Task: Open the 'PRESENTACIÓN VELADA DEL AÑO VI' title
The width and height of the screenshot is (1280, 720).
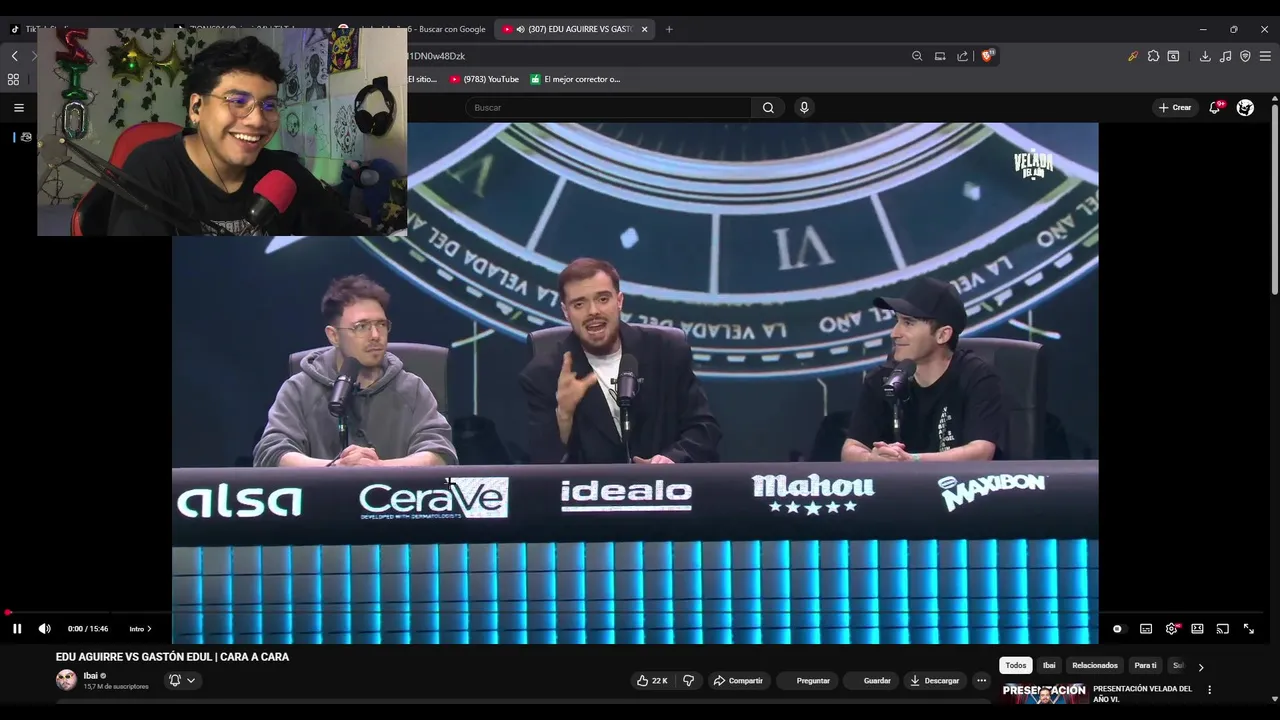Action: [x=1142, y=694]
